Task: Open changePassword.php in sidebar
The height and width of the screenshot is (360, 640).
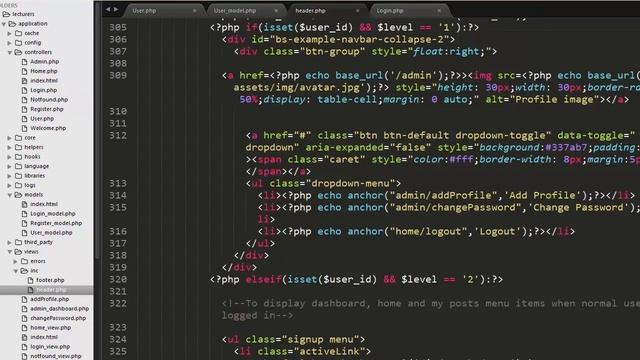Action: coord(58,318)
